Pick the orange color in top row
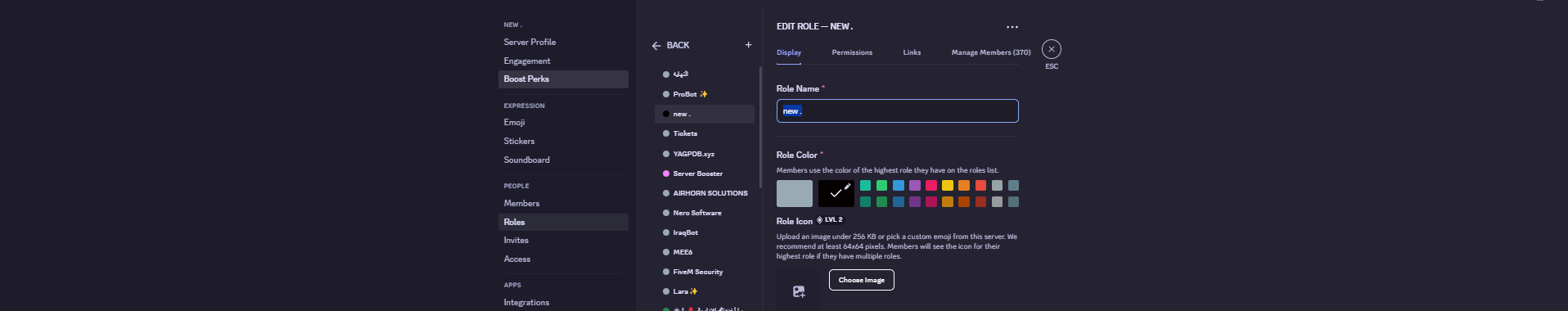Screen dimensions: 1568x311 pos(964,186)
